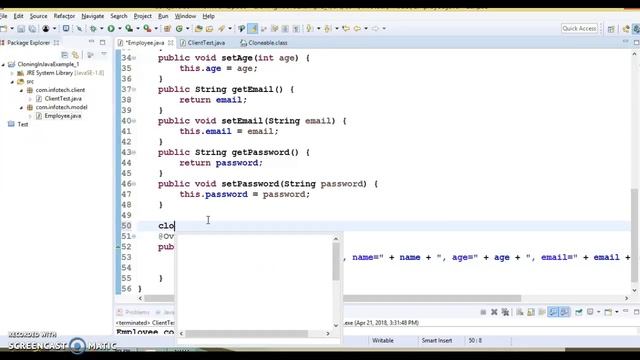Expand JRE System Library node
Screen dimensions: 640x360
coord(12,73)
